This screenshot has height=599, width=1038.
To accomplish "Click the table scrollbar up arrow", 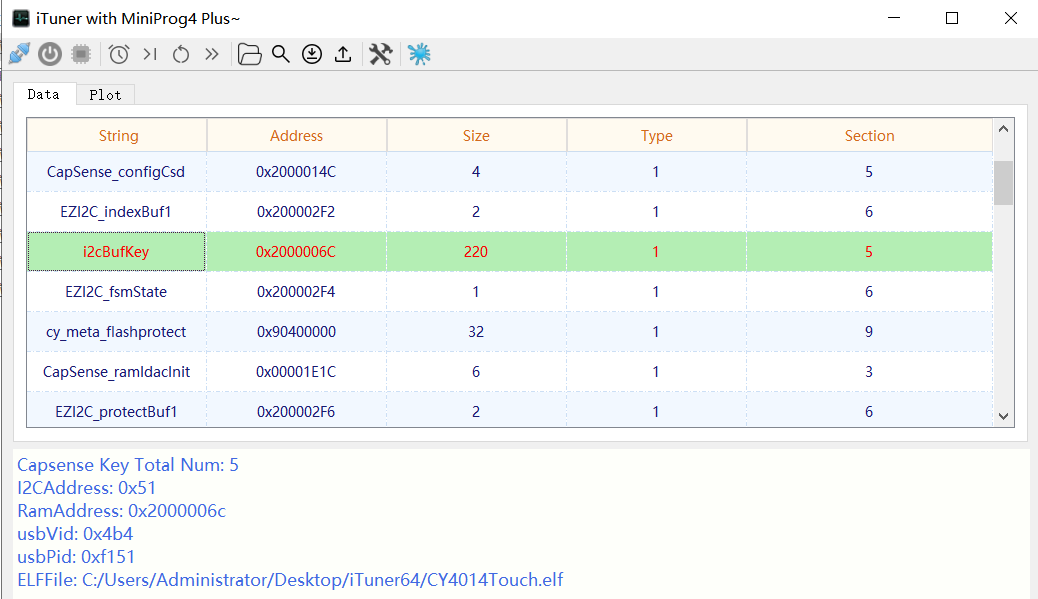I will point(1004,129).
